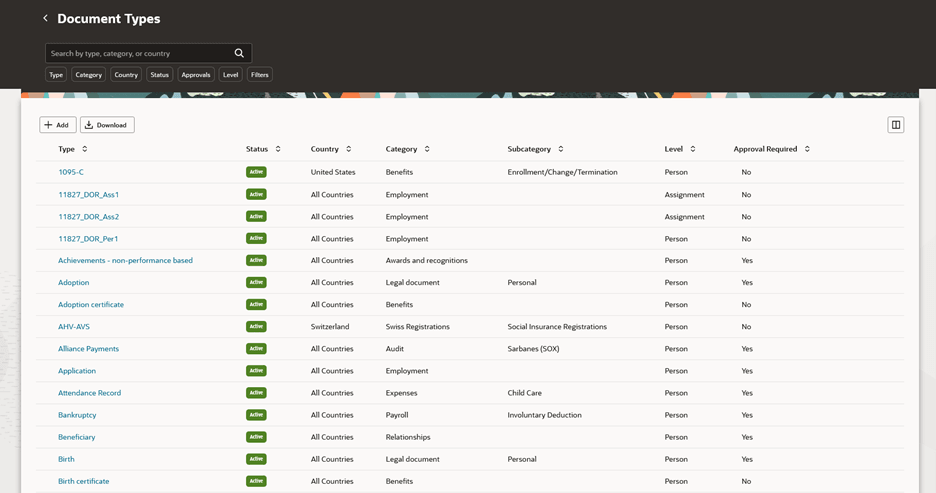Viewport: 936px width, 493px height.
Task: Open Achievements - non-performance based link
Action: pos(125,260)
